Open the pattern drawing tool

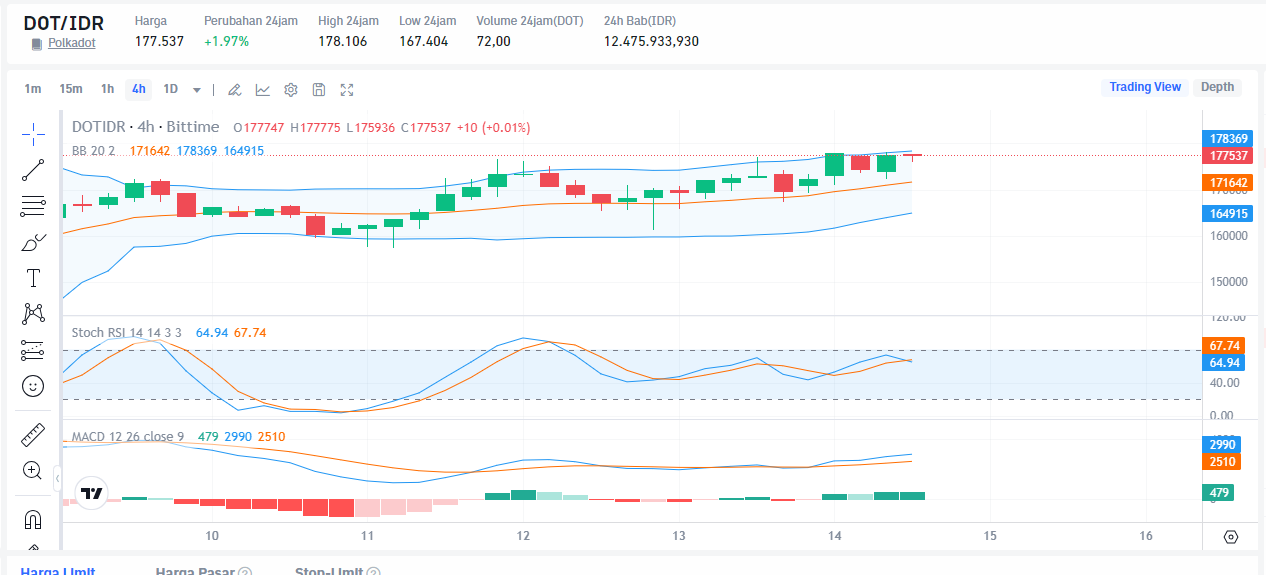(33, 314)
